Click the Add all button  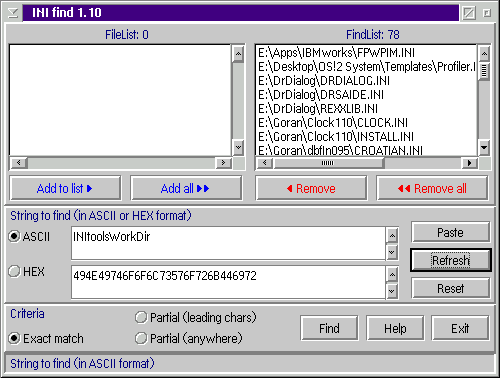point(186,188)
